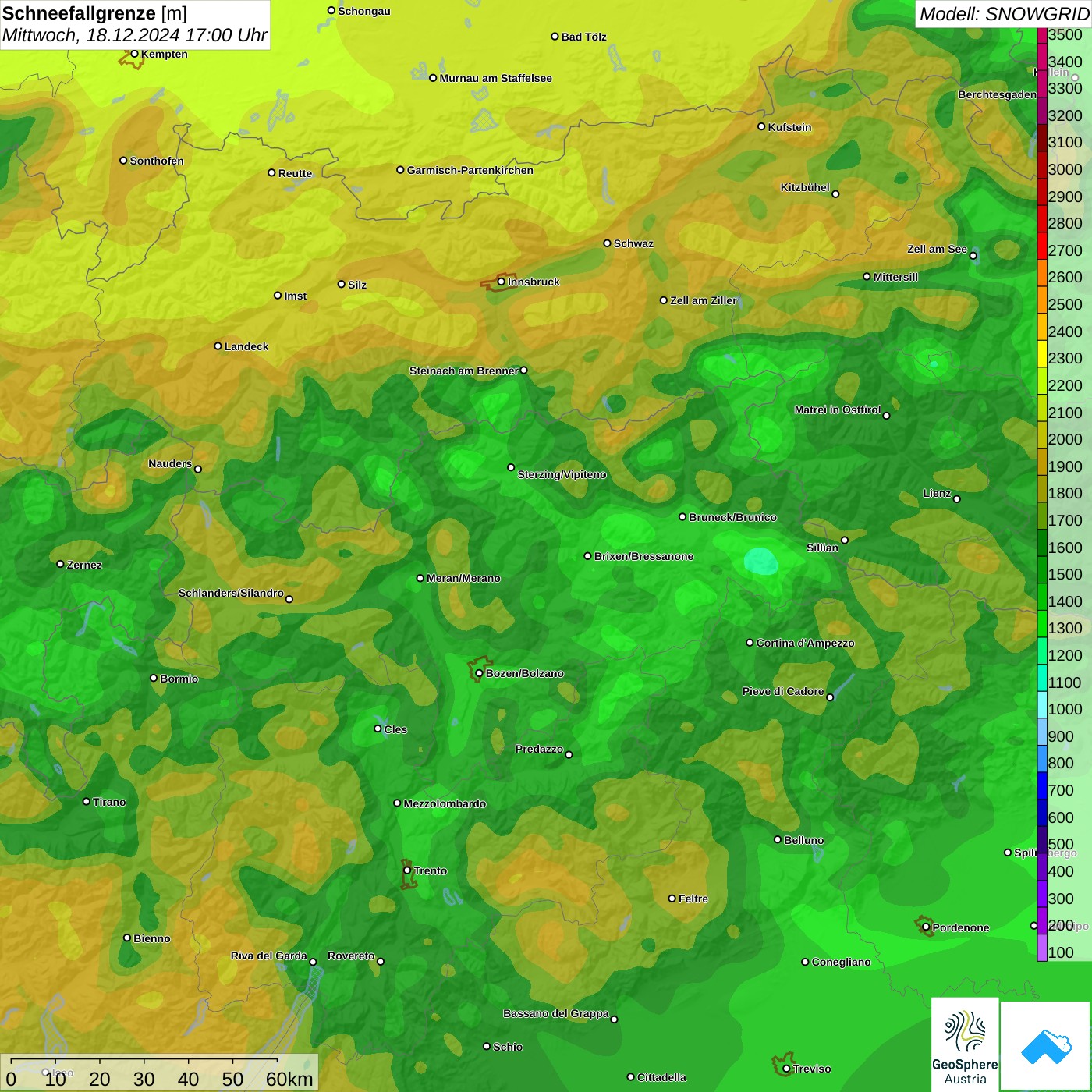Image resolution: width=1092 pixels, height=1092 pixels.
Task: Click the Zernez location dot
Action: pos(60,564)
